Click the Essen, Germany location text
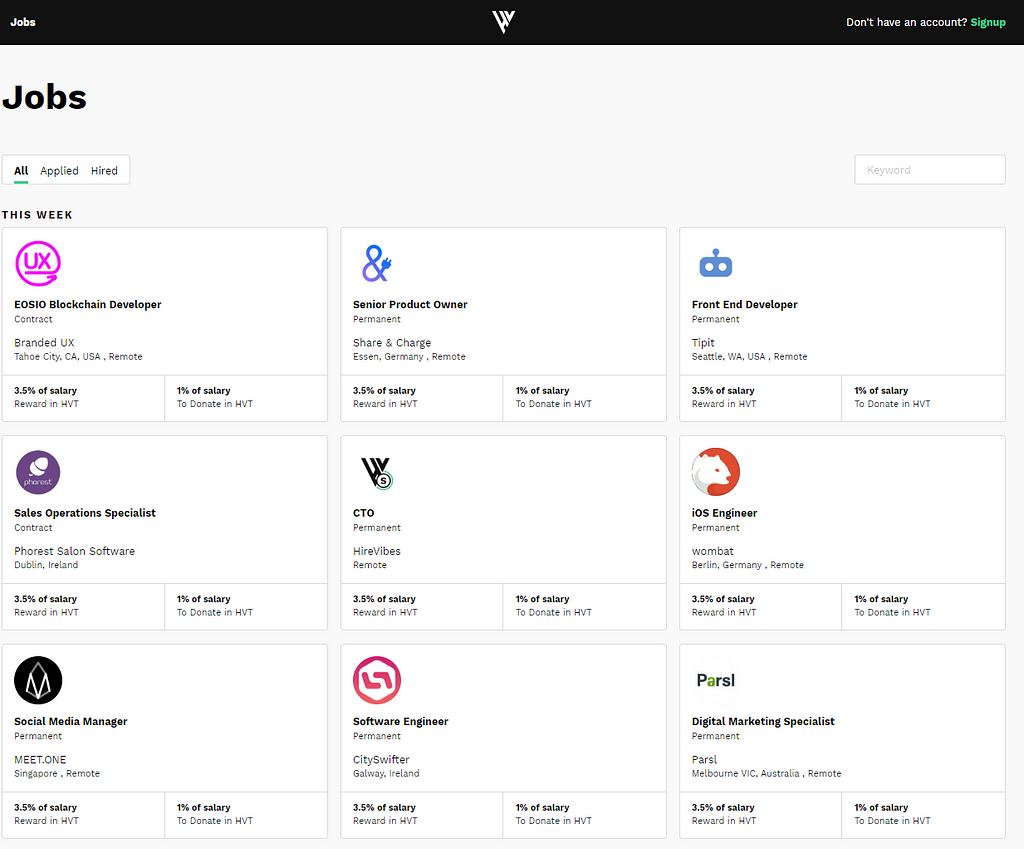Screen dimensions: 1024x849 click(x=389, y=357)
